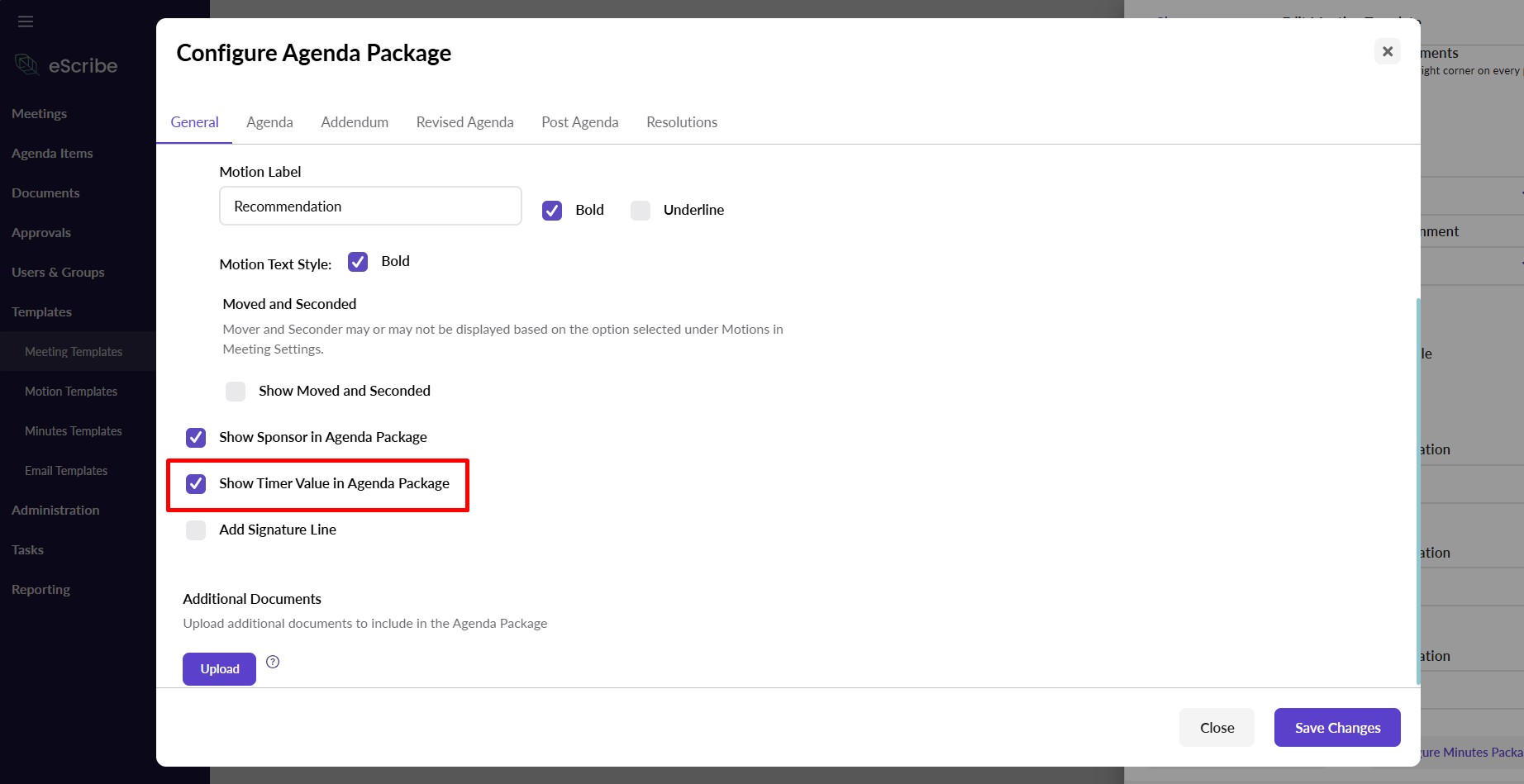The height and width of the screenshot is (784, 1524).
Task: Uncheck Show Sponsor in Agenda Package
Action: [196, 438]
